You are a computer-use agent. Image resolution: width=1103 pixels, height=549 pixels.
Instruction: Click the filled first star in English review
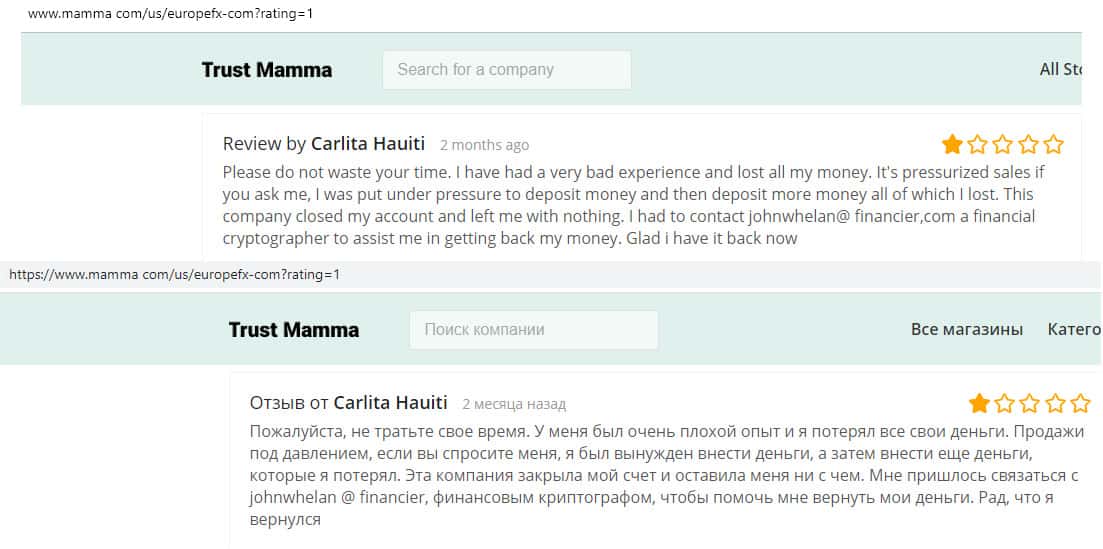[952, 145]
